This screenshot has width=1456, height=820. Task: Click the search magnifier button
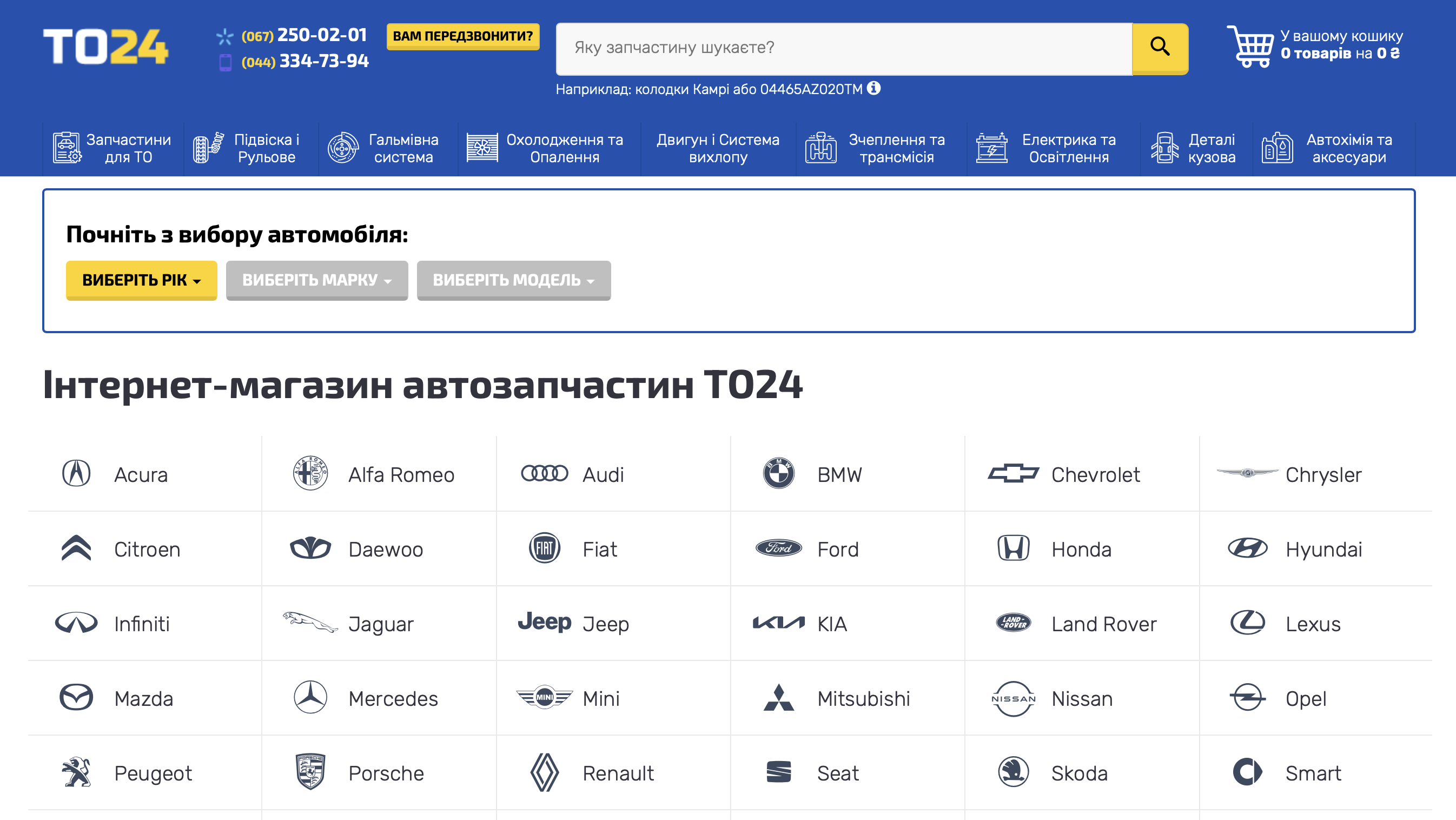(1160, 48)
